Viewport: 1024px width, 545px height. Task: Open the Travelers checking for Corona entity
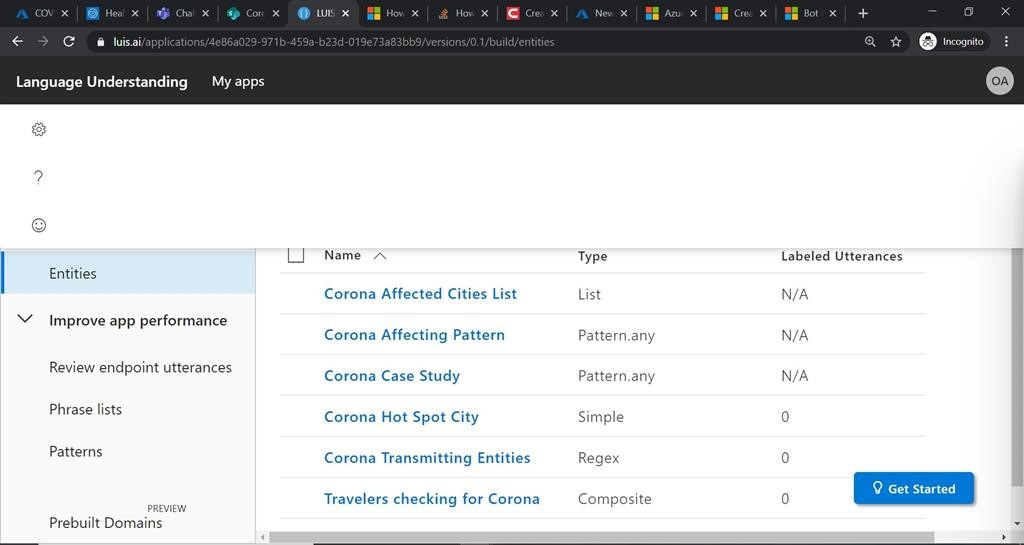click(431, 499)
